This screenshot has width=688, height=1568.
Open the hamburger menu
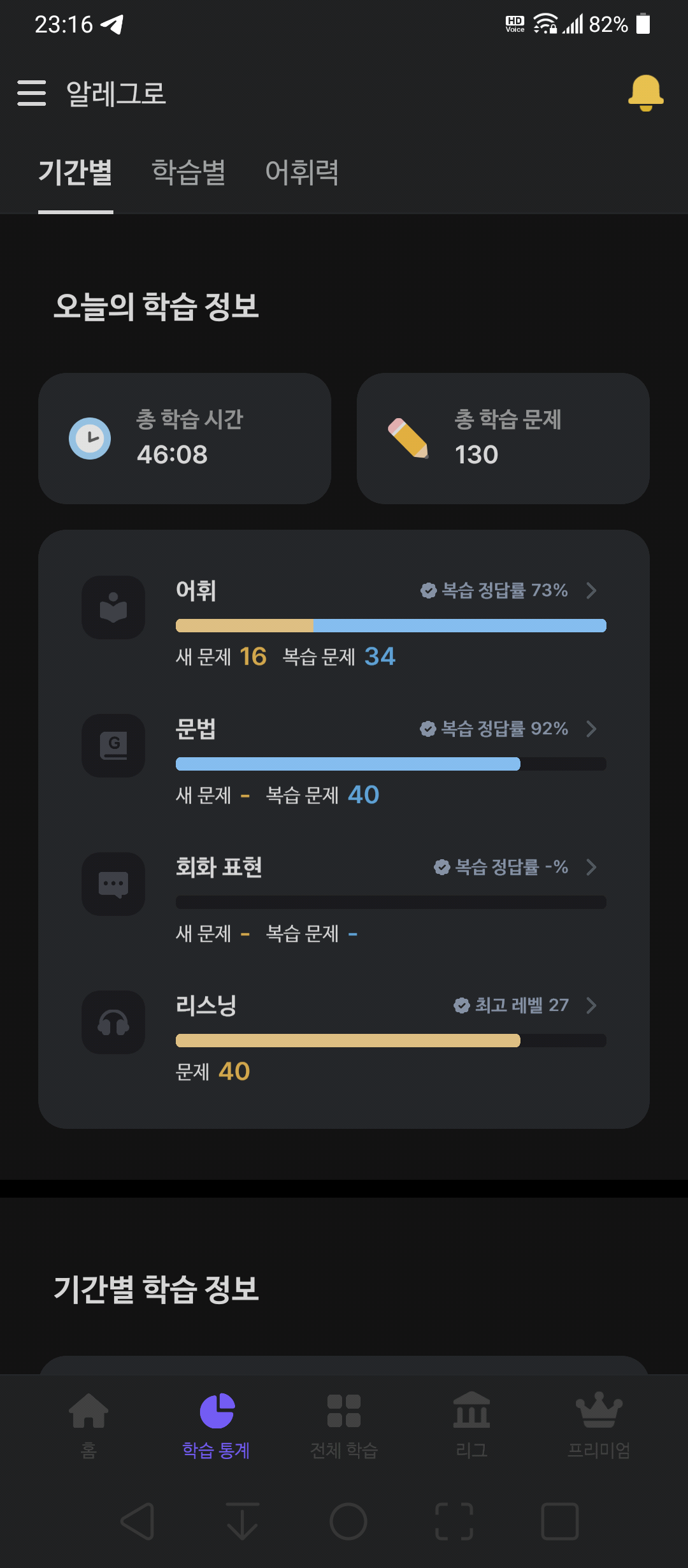pyautogui.click(x=31, y=93)
